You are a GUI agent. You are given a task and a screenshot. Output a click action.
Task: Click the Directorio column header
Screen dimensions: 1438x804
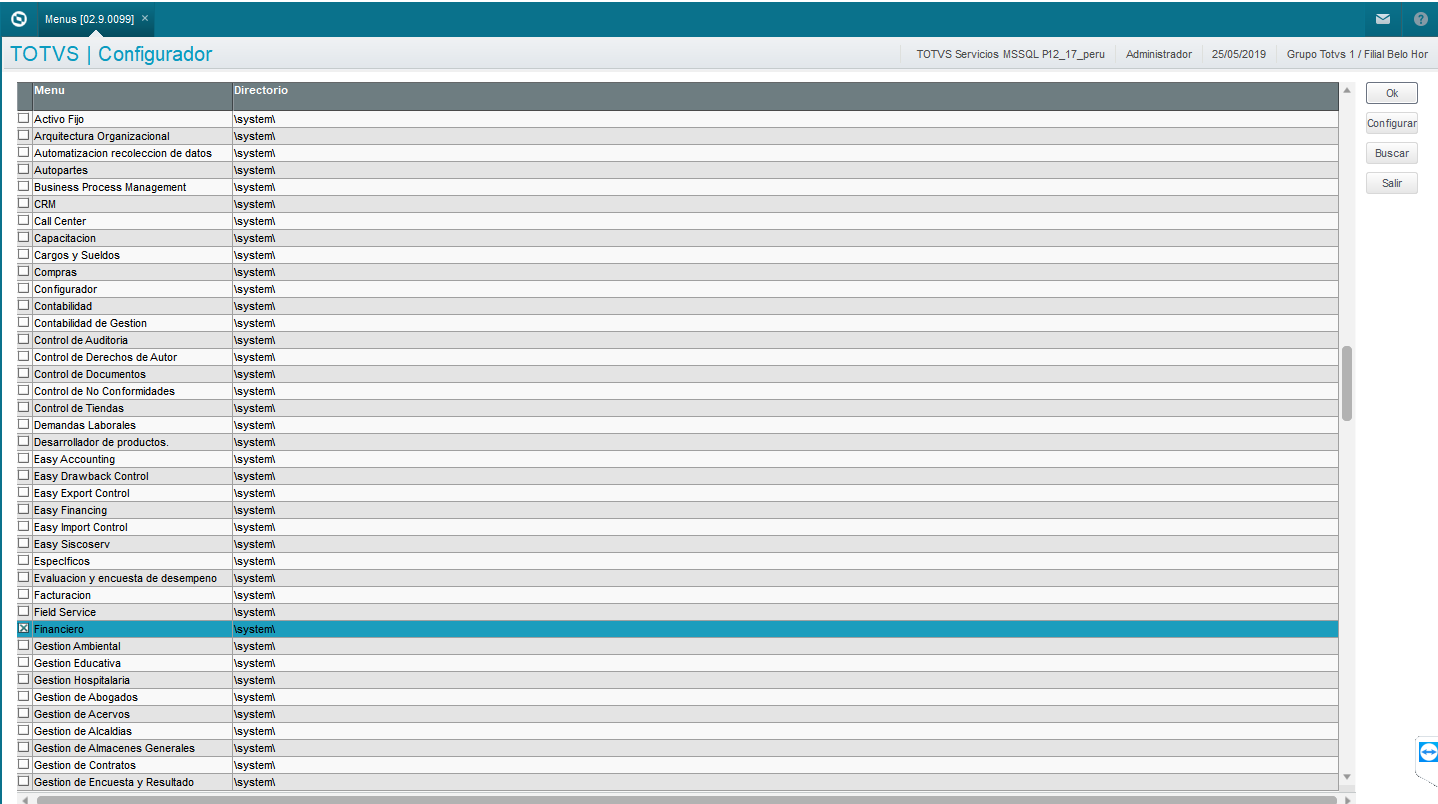[x=785, y=96]
